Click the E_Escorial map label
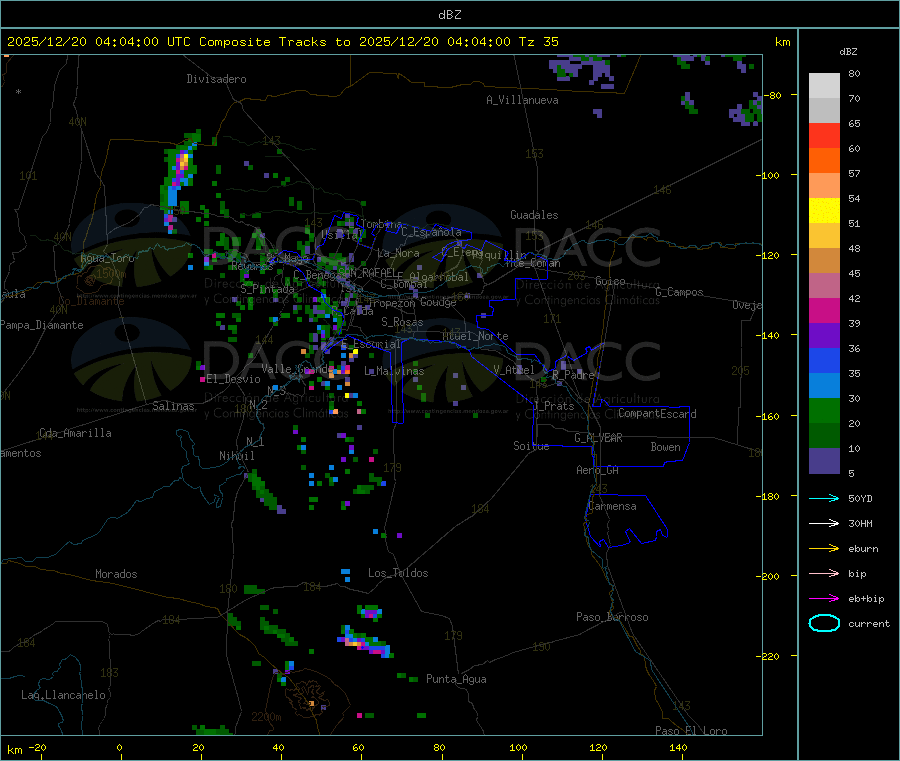The width and height of the screenshot is (900, 761). pyautogui.click(x=370, y=344)
